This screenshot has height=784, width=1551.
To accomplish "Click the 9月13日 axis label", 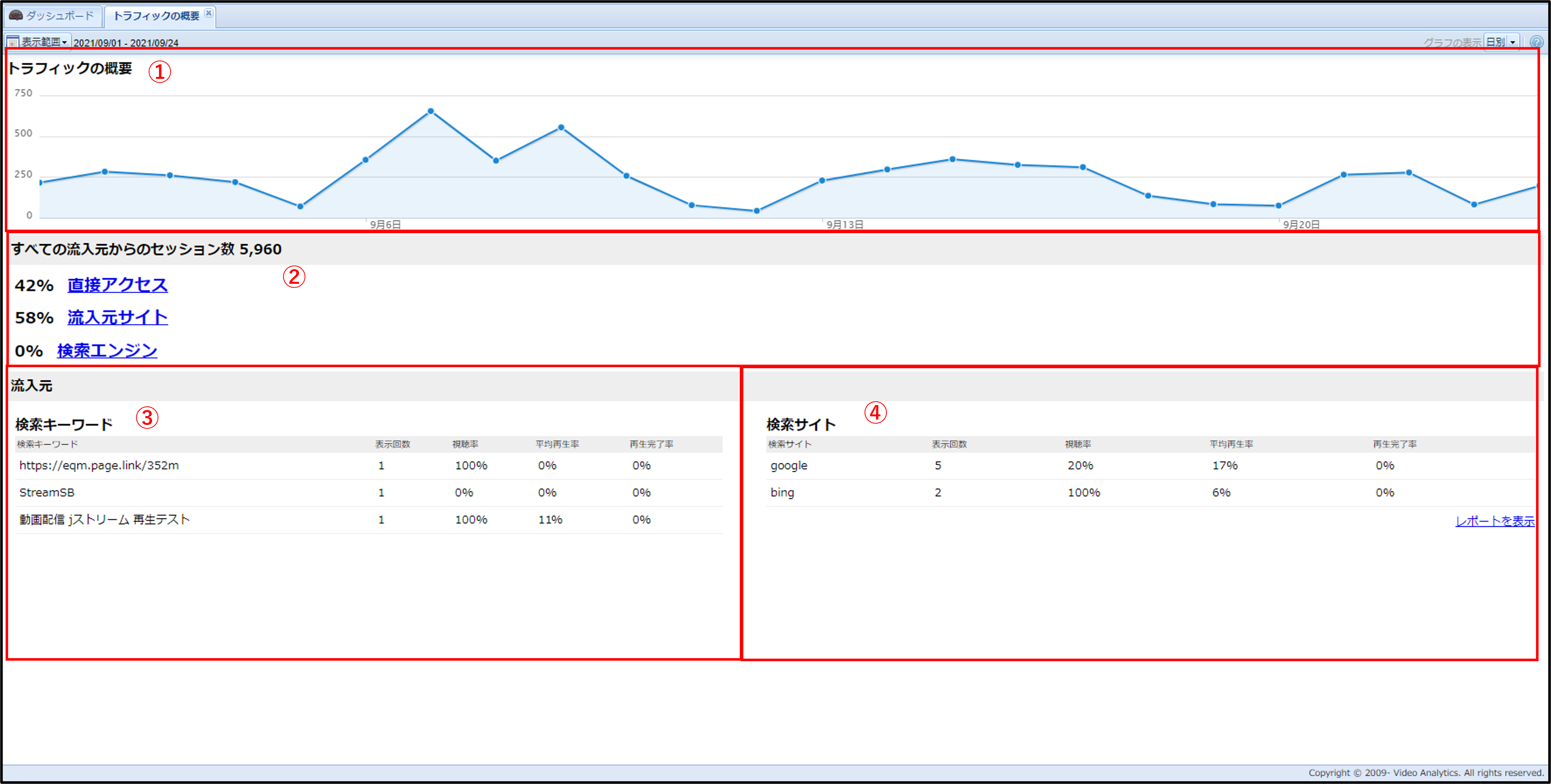I will tap(845, 225).
